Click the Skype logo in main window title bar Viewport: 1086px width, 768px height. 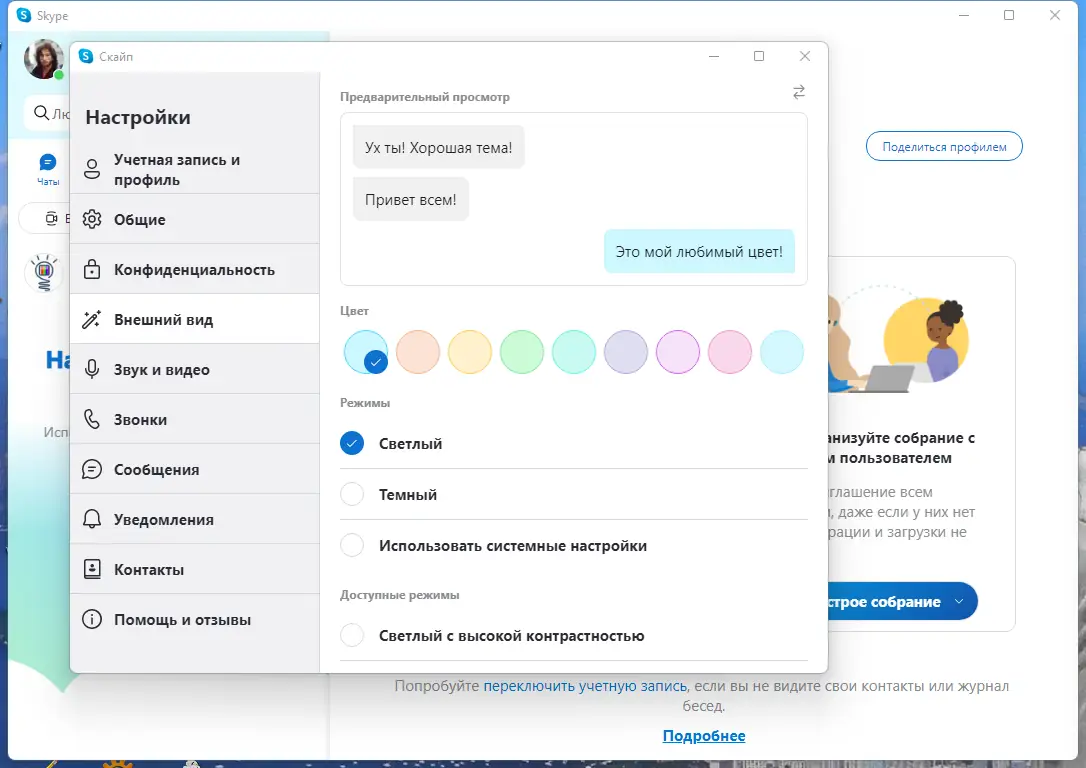click(24, 15)
